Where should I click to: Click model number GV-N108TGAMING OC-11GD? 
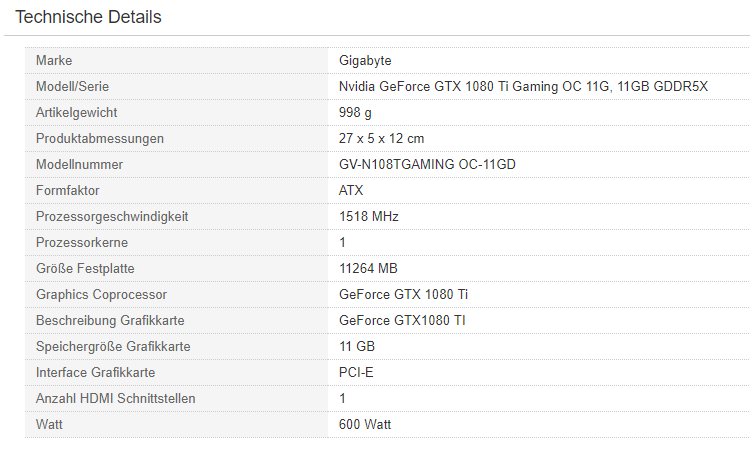427,164
